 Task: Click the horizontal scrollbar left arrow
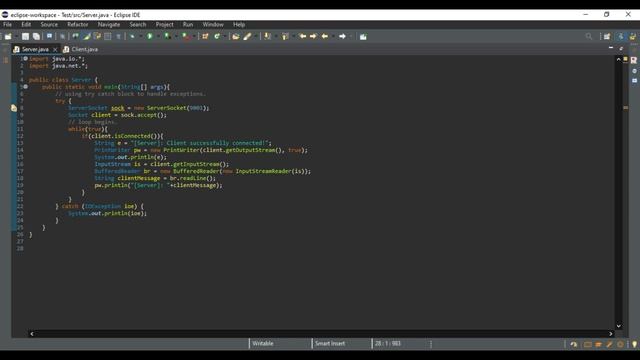pyautogui.click(x=32, y=333)
